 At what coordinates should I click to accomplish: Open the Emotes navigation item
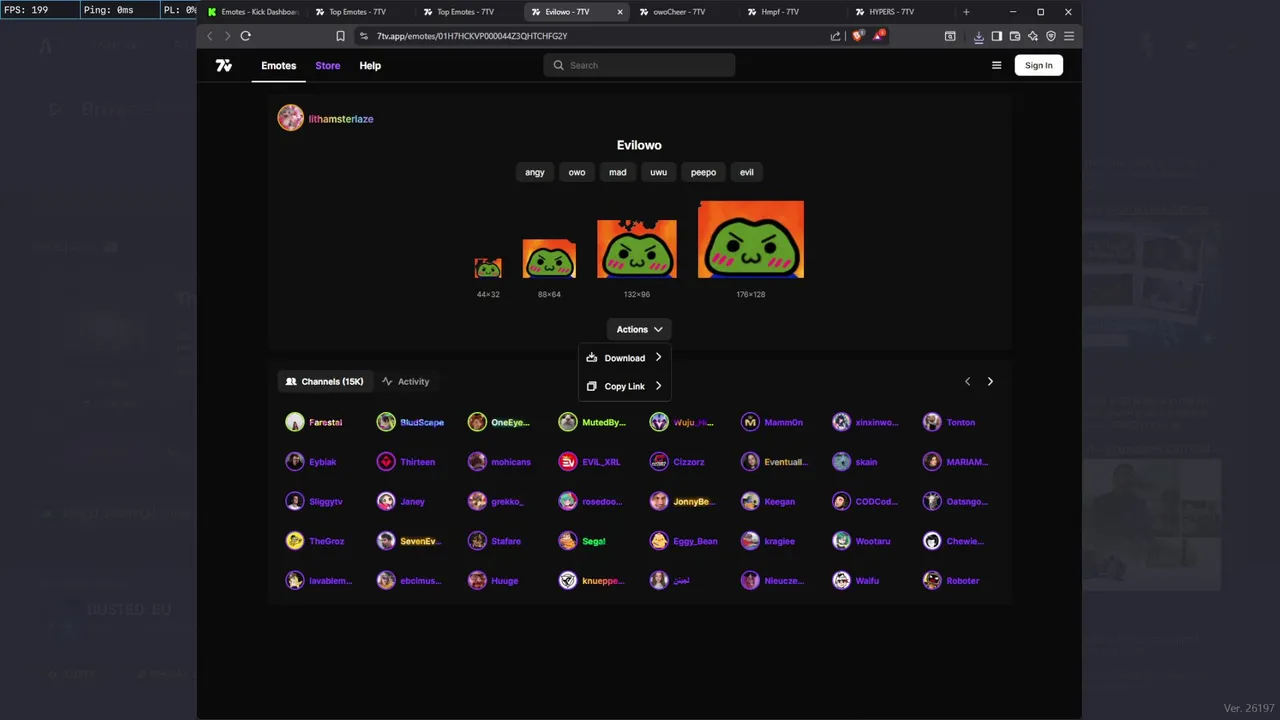278,65
